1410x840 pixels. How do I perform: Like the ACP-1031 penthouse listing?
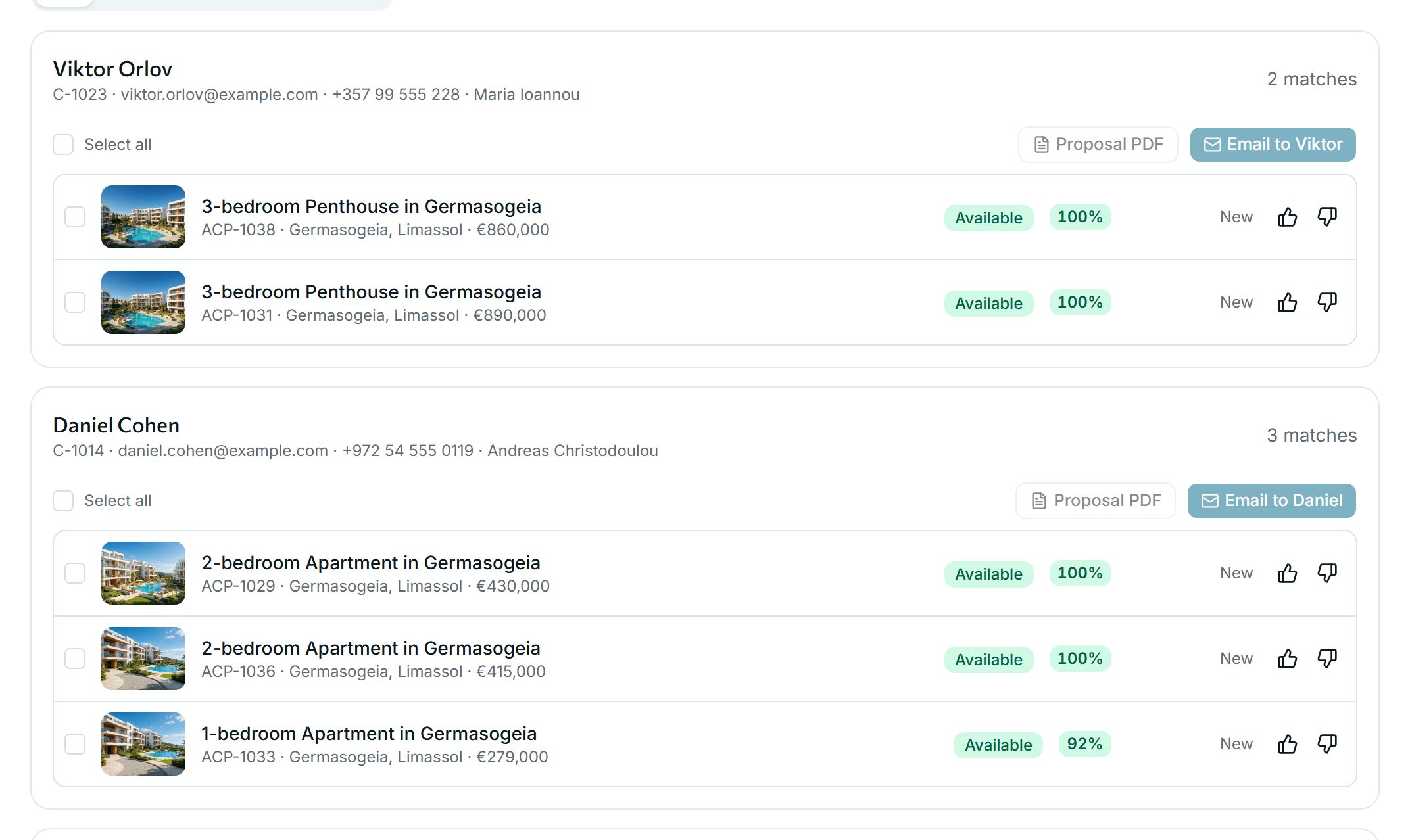[1287, 302]
